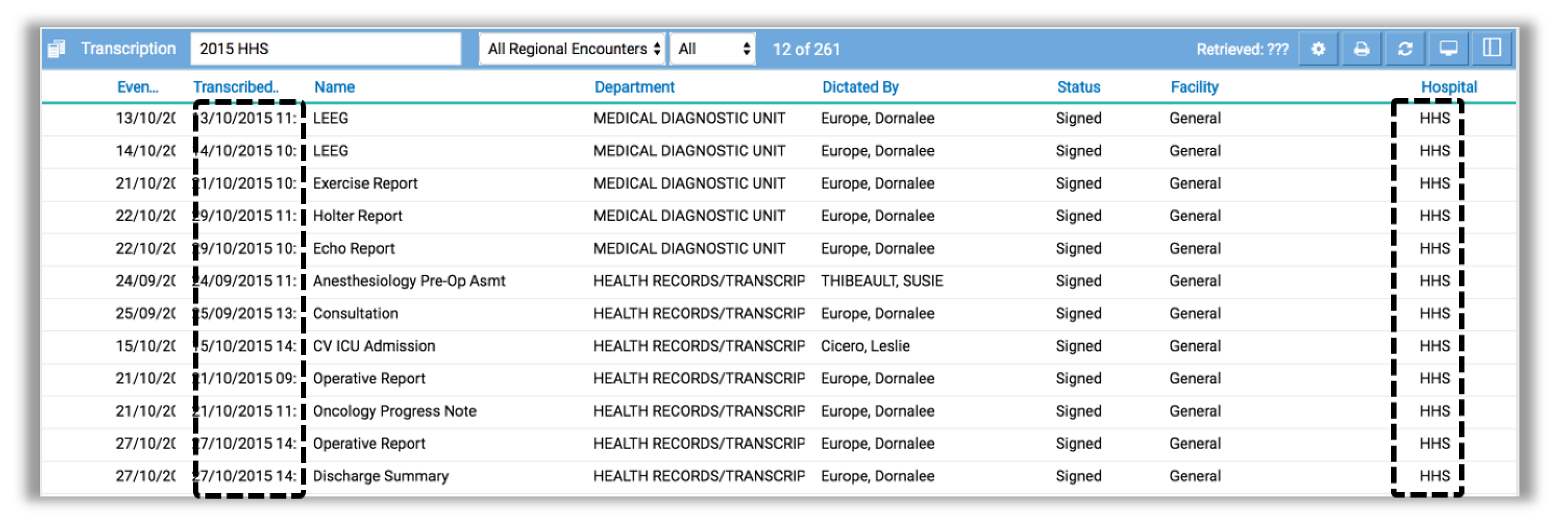Select the CV ICU Admission row

click(x=779, y=346)
